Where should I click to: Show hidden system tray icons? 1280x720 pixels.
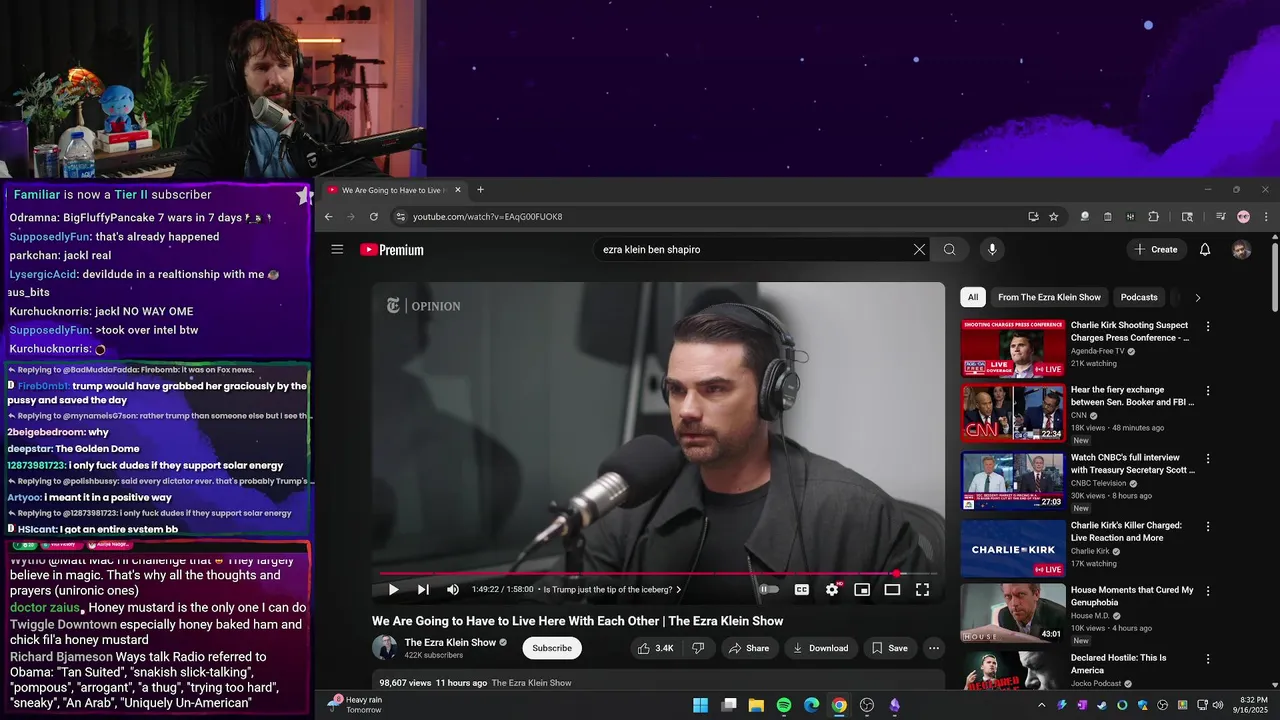1041,705
